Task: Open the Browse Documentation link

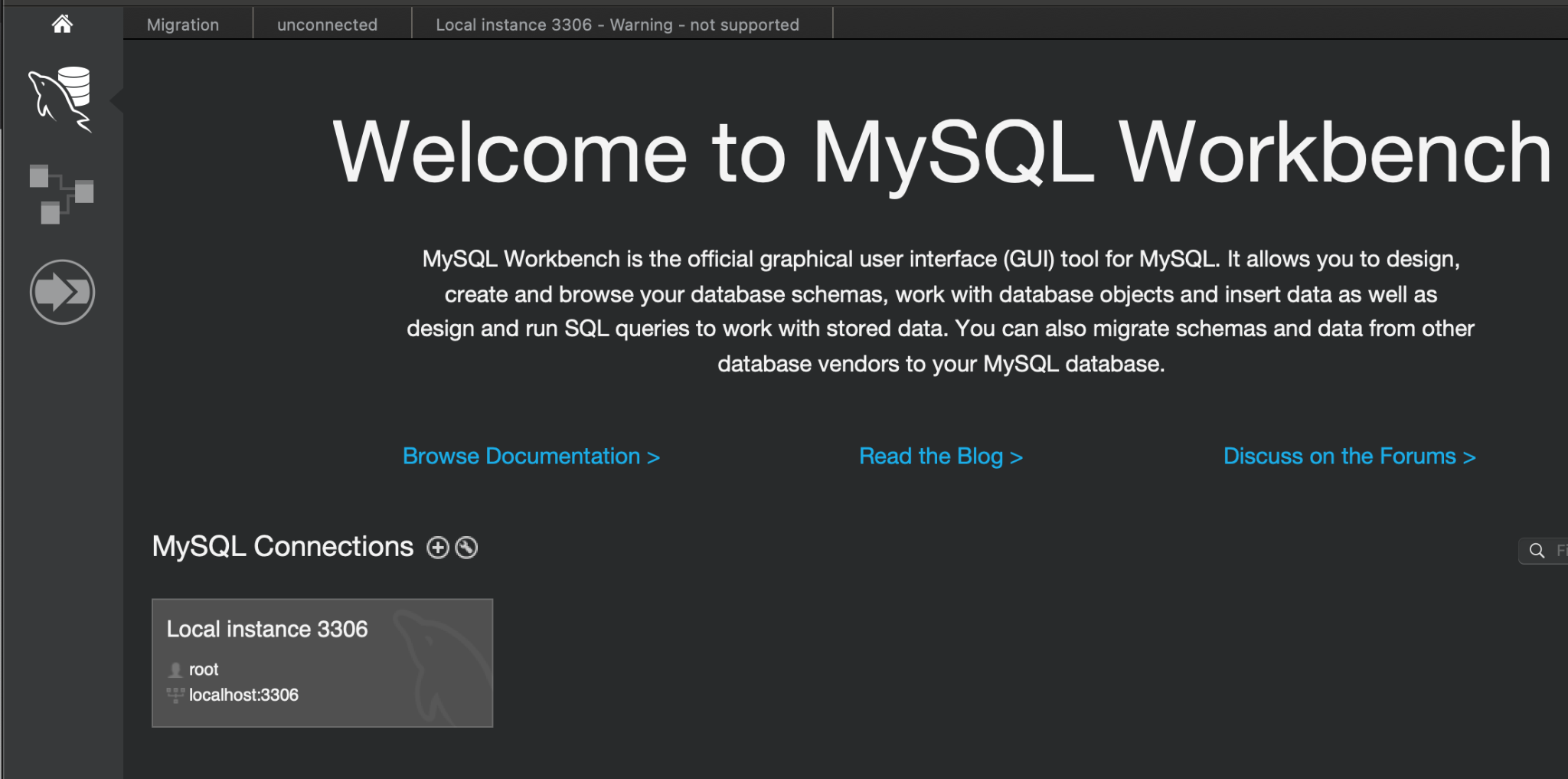Action: pyautogui.click(x=531, y=457)
